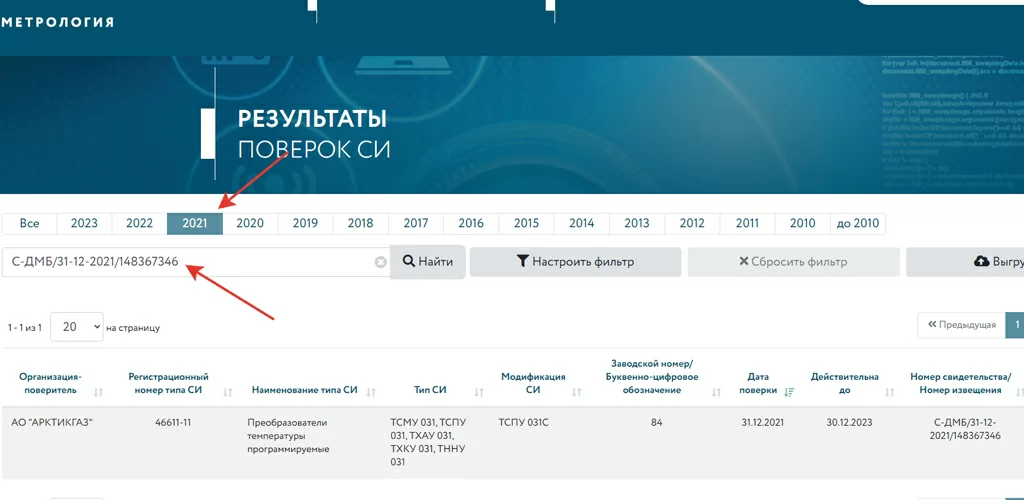Click inside the certificate number search field
The height and width of the screenshot is (500, 1024).
pos(190,262)
